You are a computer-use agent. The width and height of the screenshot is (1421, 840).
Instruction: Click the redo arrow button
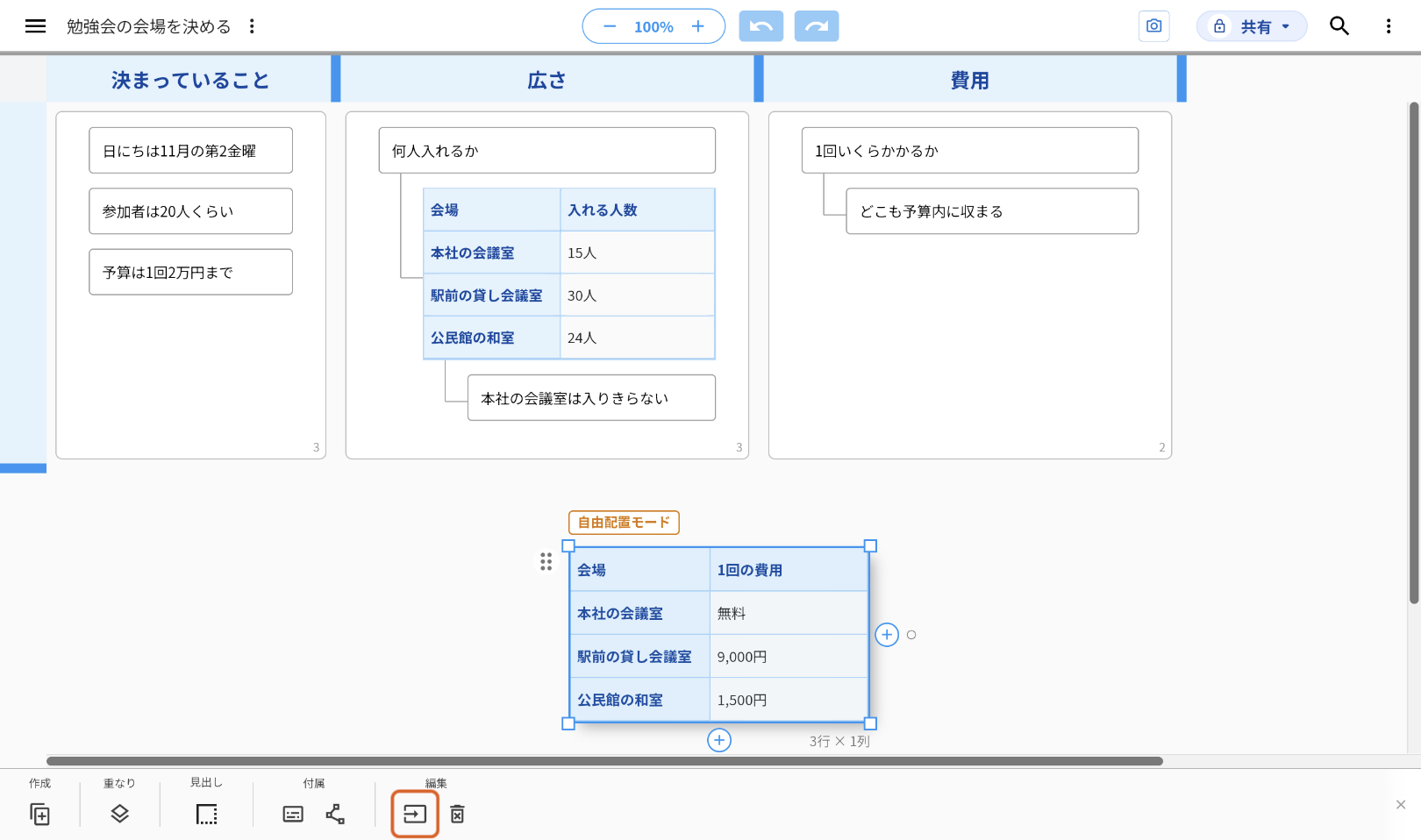coord(817,26)
